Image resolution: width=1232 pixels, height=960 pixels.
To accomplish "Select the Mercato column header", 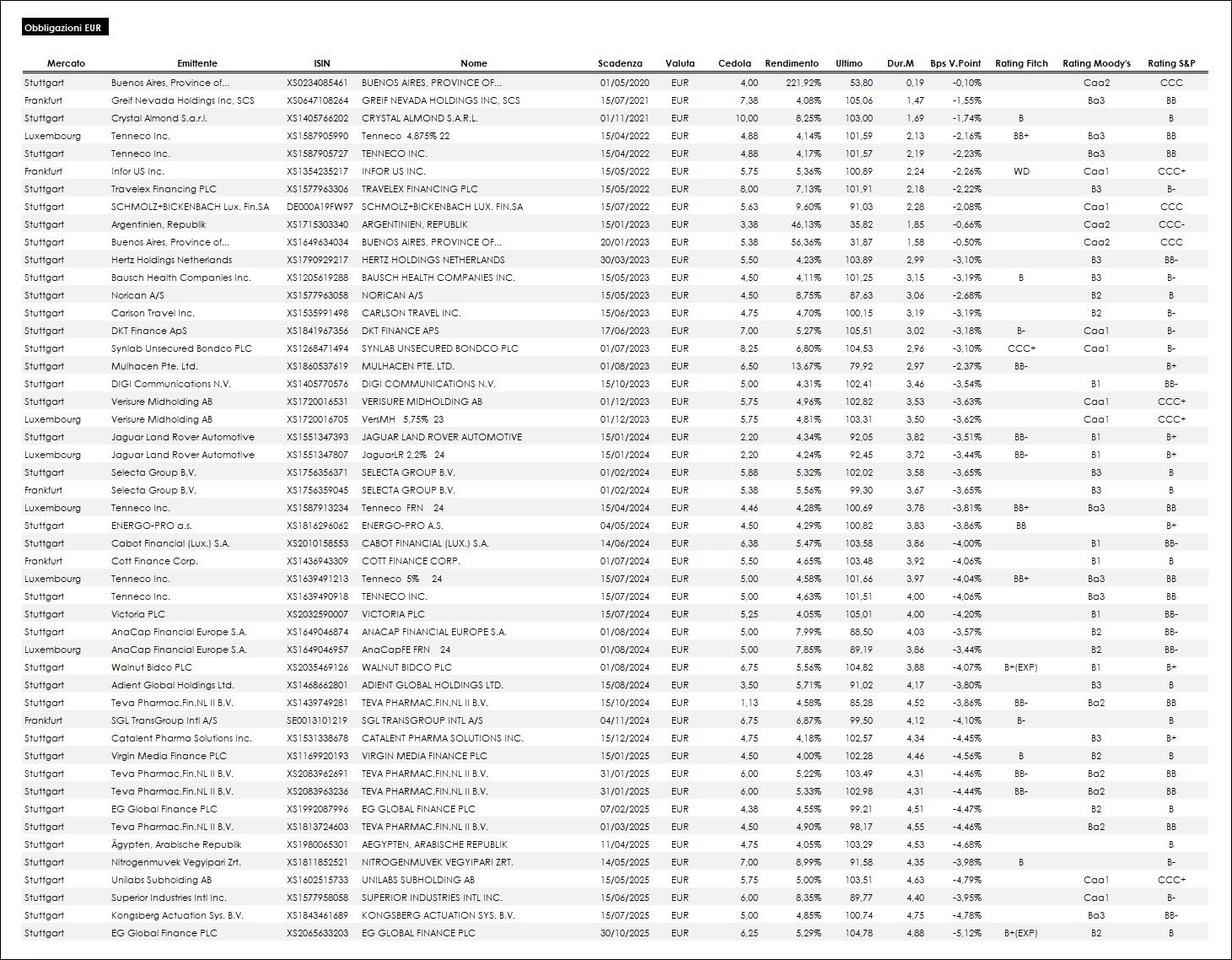I will pyautogui.click(x=66, y=63).
